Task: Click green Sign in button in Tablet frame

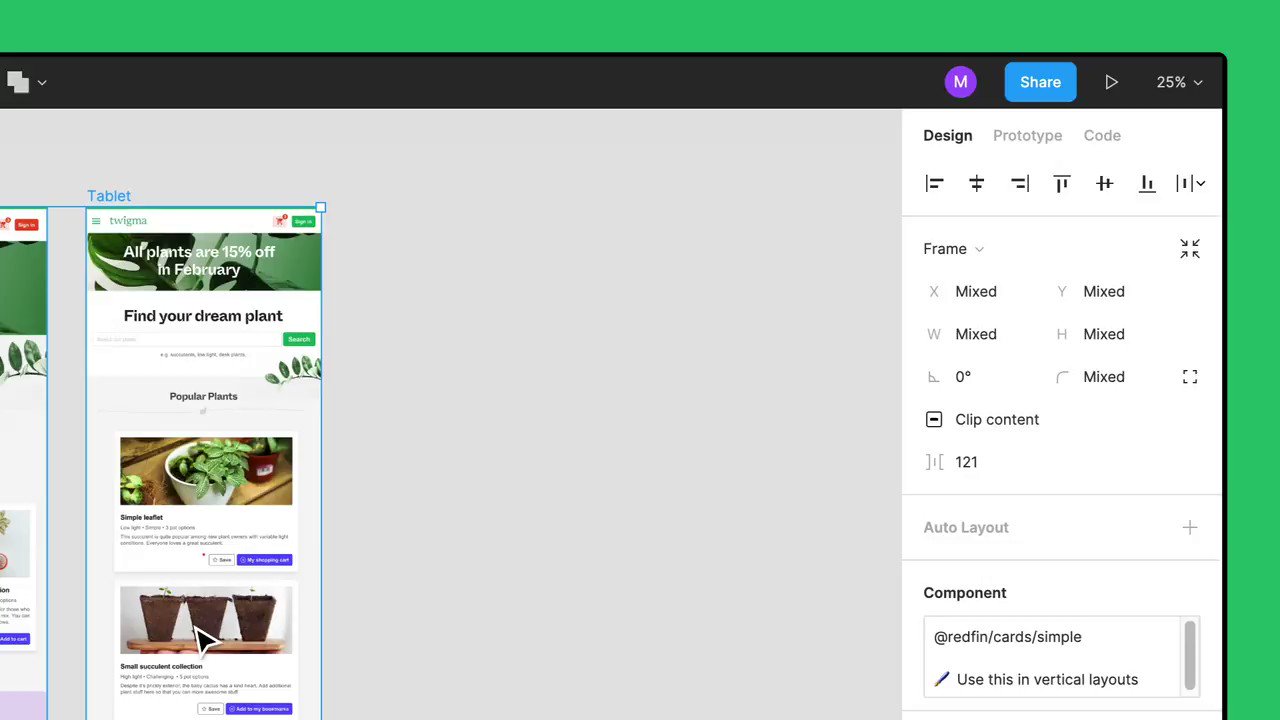Action: pyautogui.click(x=303, y=221)
